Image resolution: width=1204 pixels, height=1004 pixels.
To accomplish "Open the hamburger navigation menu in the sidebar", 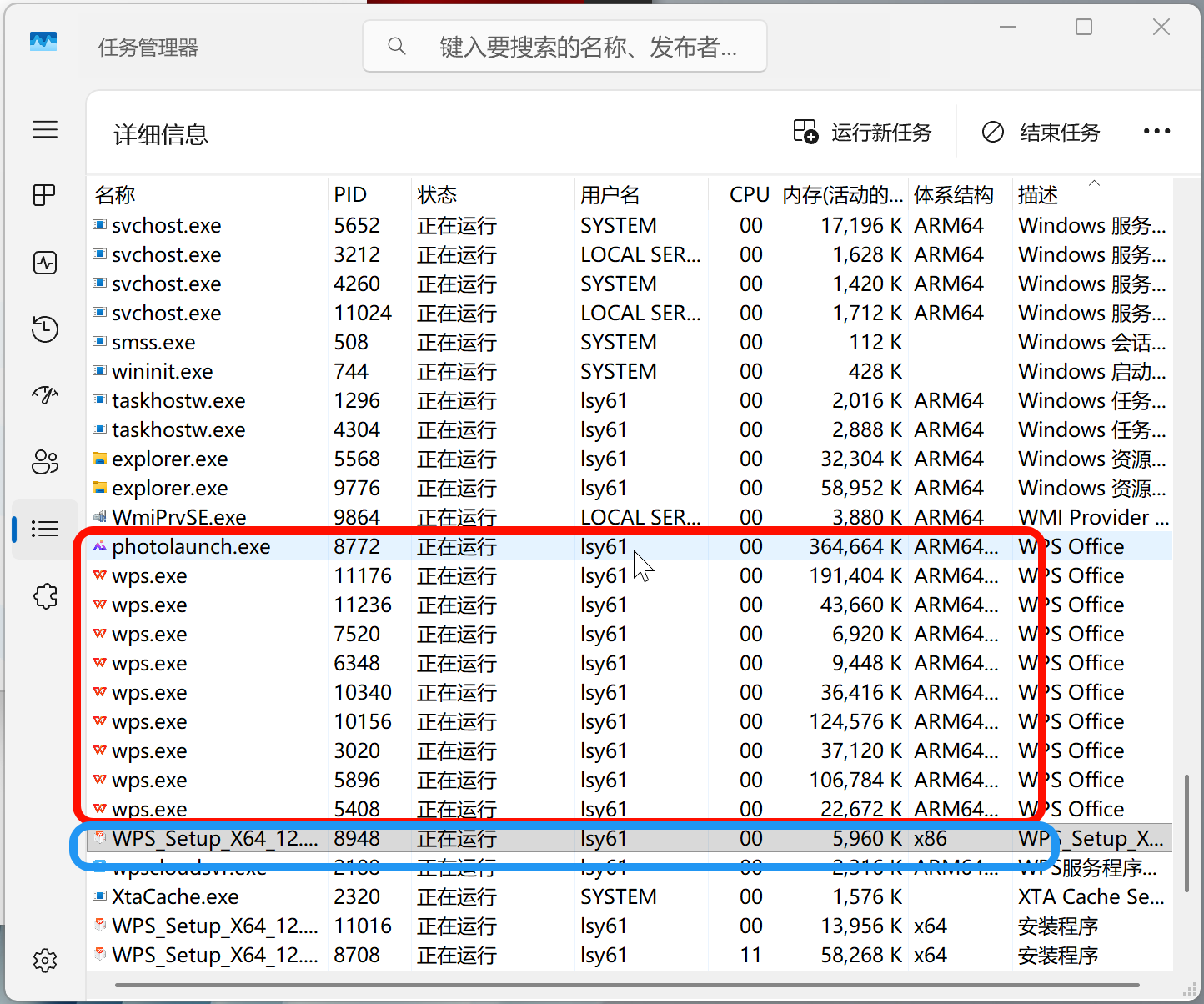I will coord(45,129).
